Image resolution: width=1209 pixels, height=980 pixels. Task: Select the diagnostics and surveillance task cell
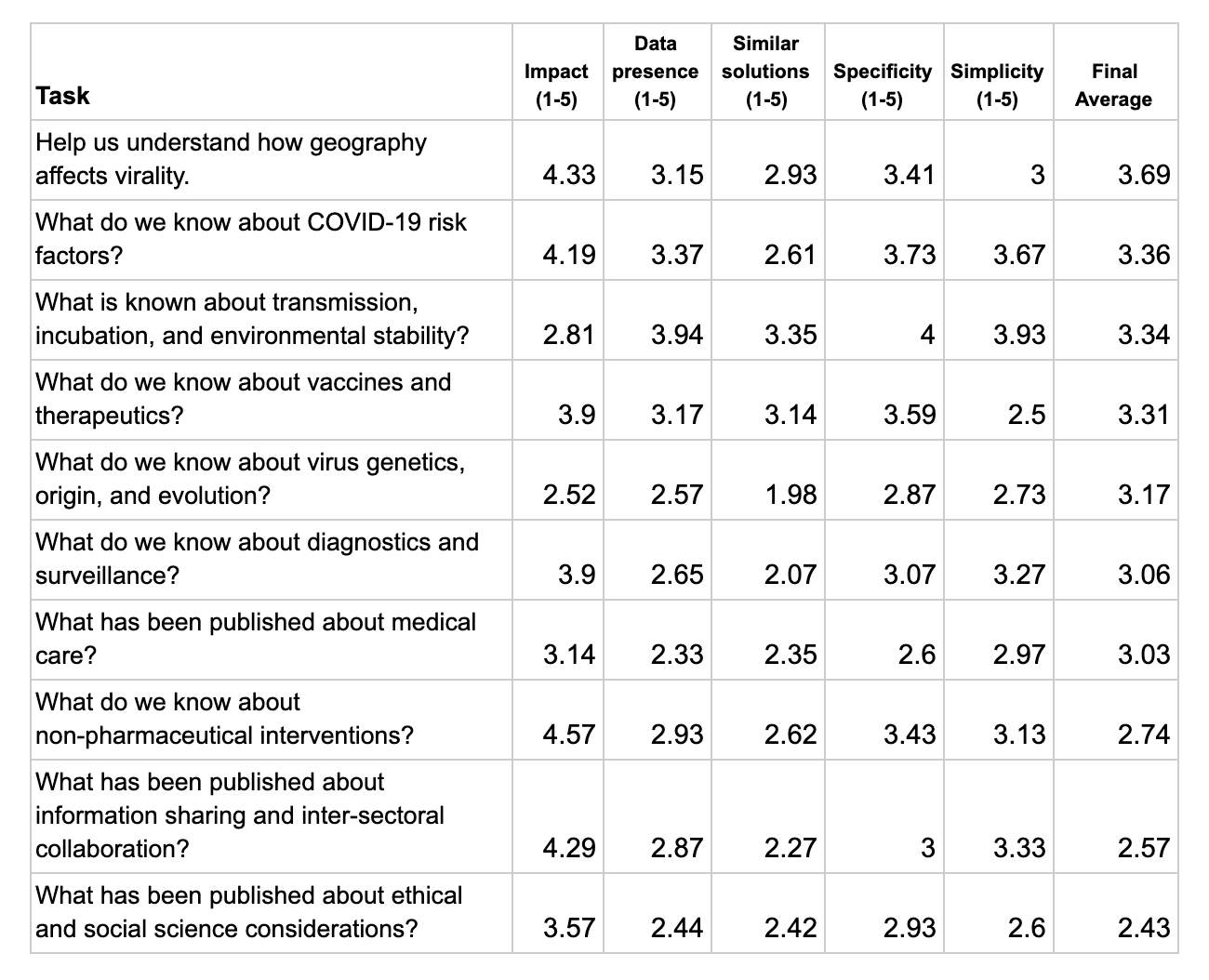[271, 560]
